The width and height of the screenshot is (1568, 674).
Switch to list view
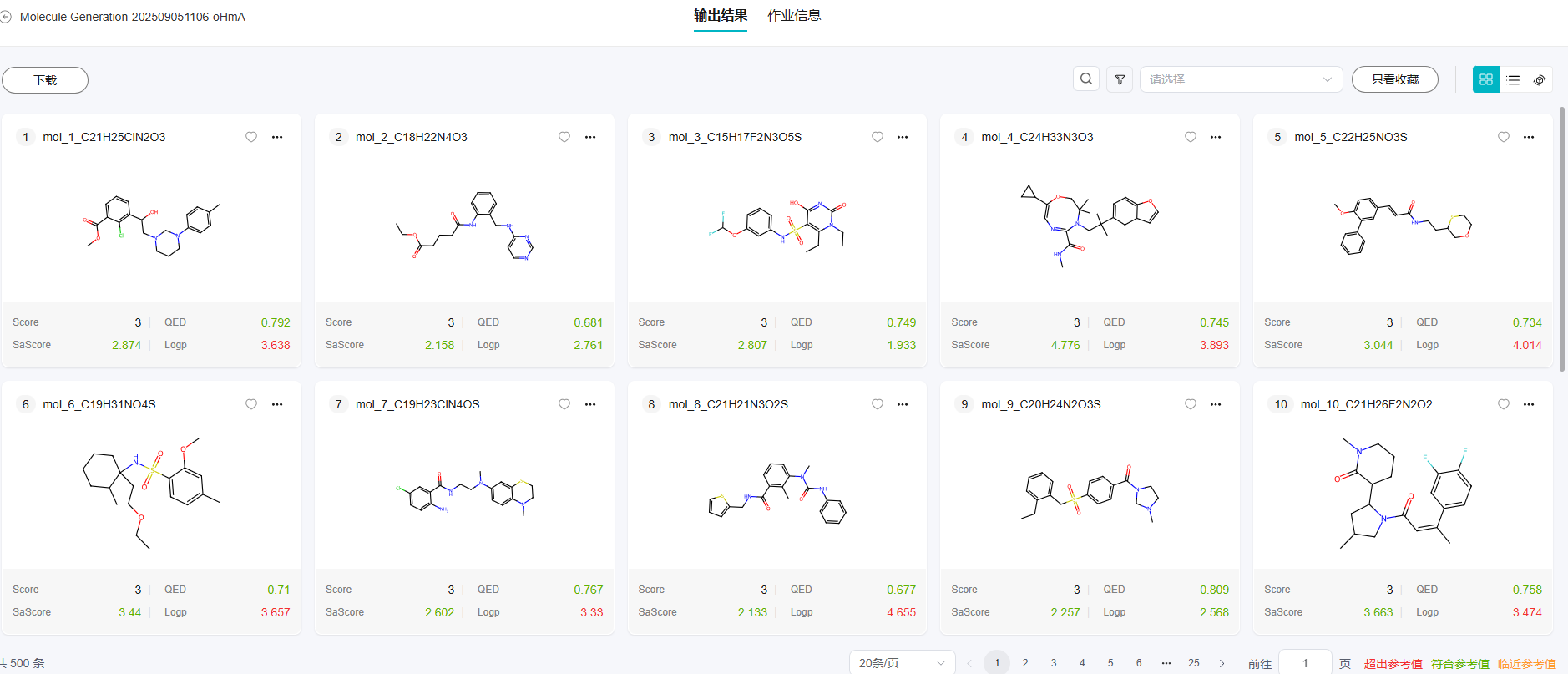[x=1513, y=79]
